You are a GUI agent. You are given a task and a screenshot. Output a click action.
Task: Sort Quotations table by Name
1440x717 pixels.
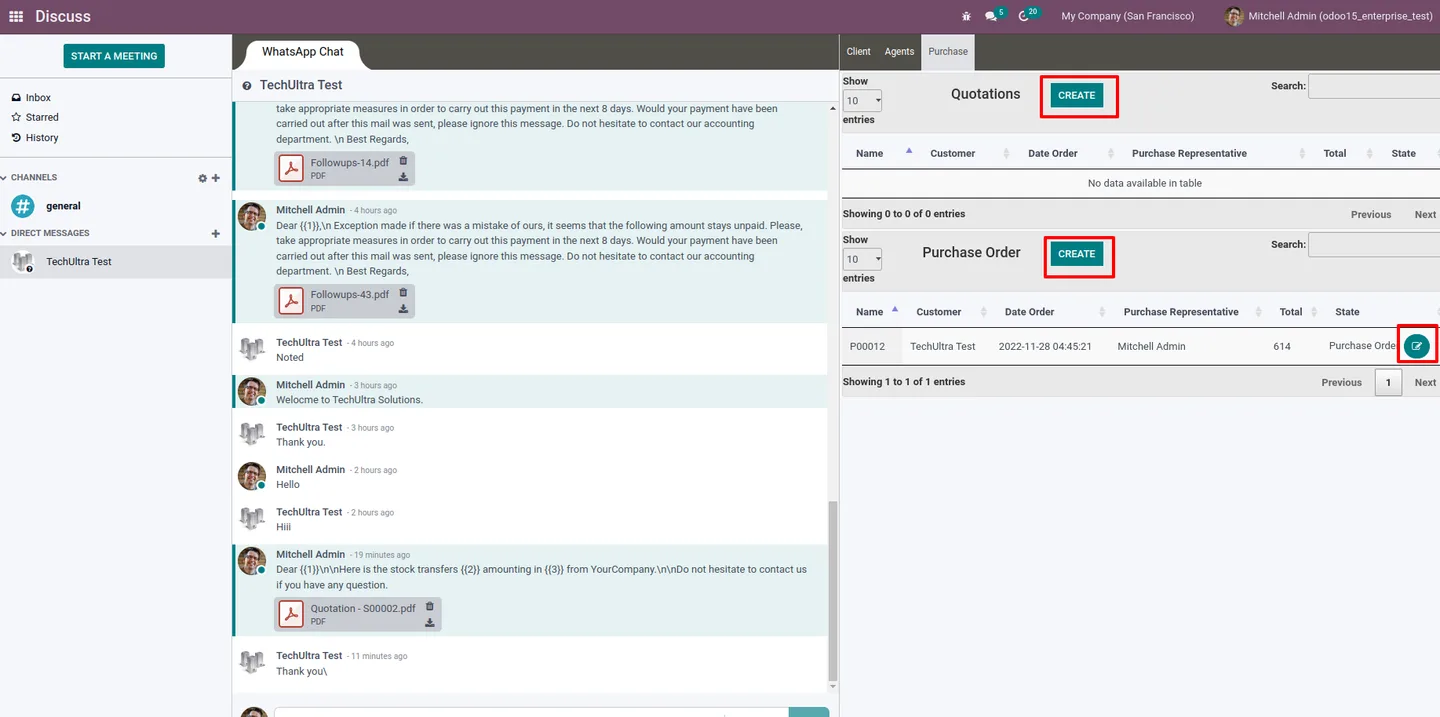coord(884,153)
